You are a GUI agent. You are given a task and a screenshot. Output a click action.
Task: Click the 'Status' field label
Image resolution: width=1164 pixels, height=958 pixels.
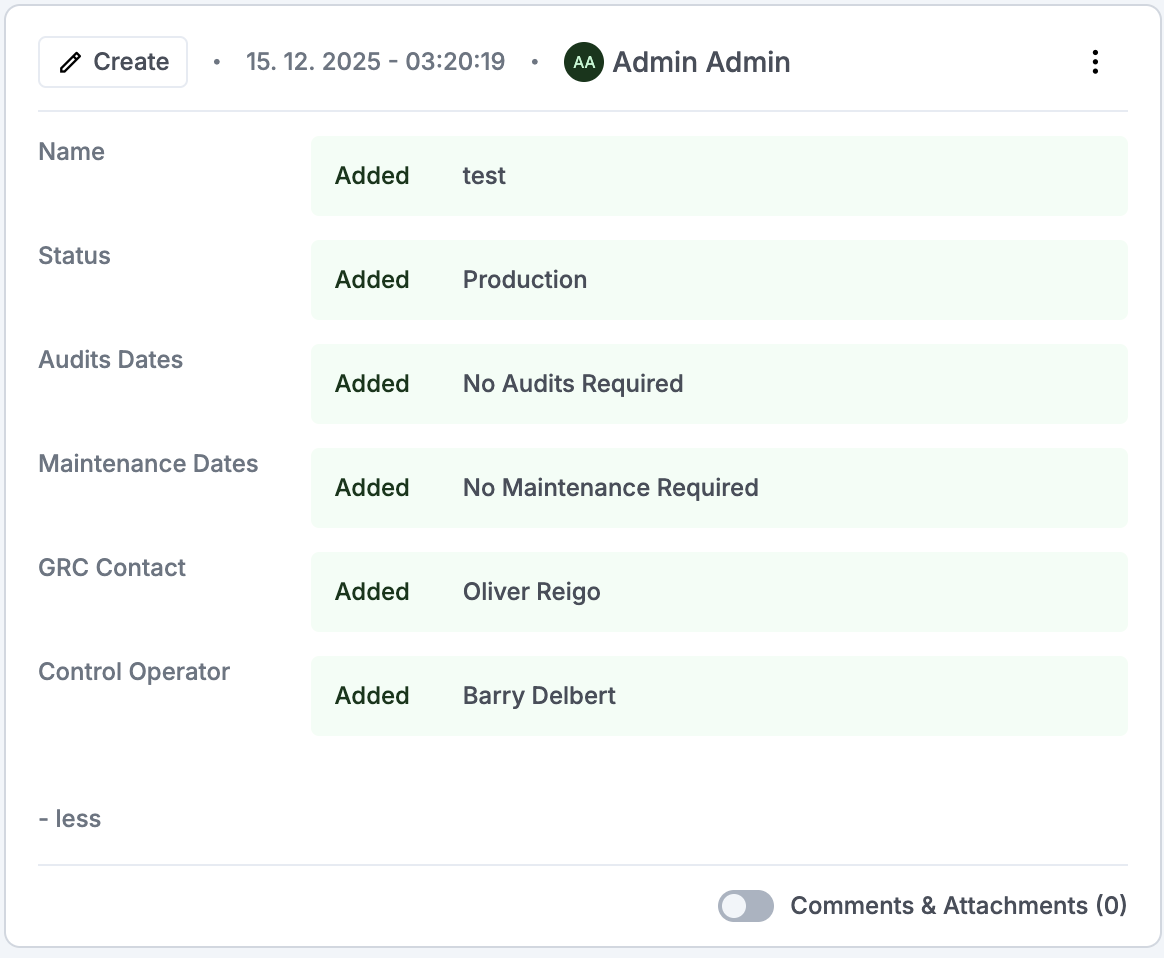pos(74,256)
